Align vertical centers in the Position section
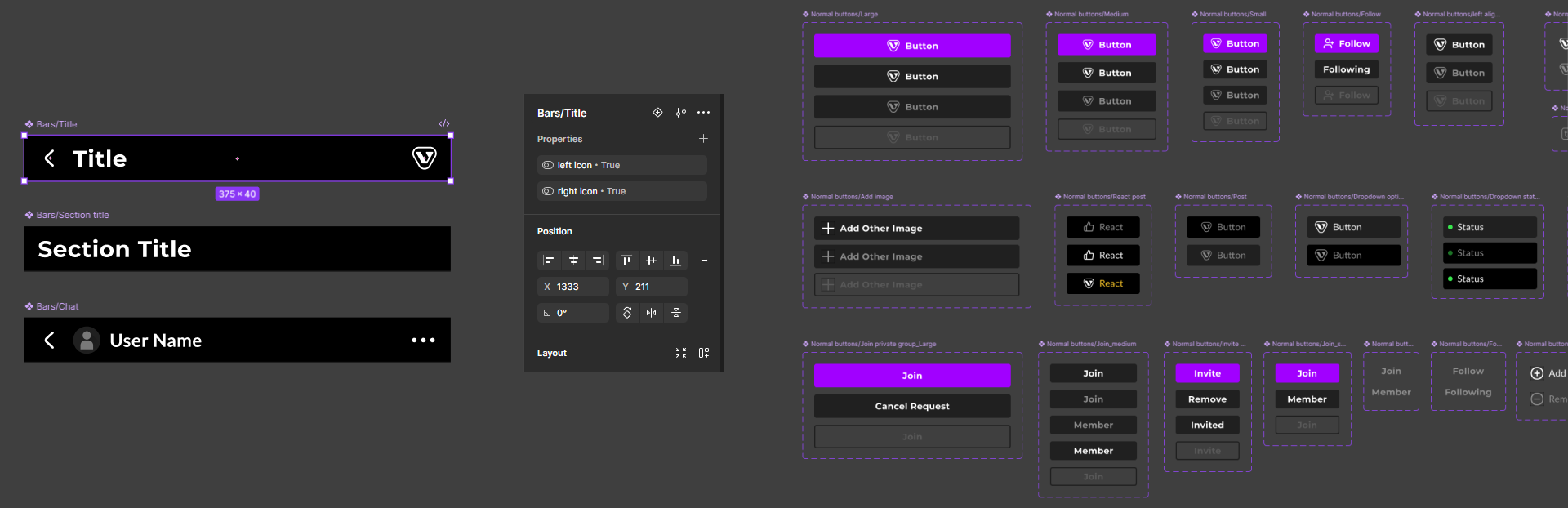 pos(651,261)
